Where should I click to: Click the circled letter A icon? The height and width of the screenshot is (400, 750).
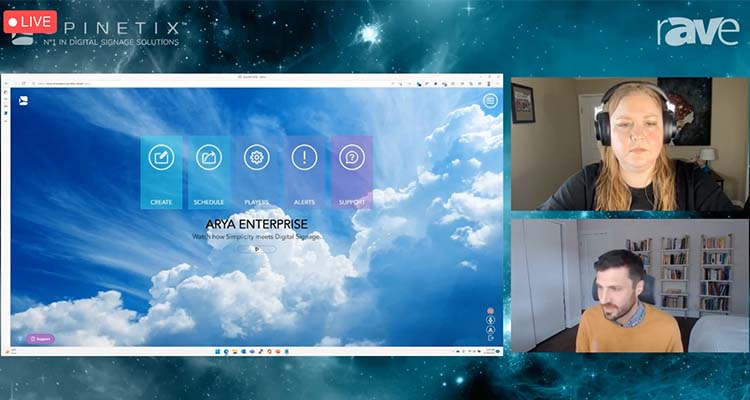(x=490, y=329)
